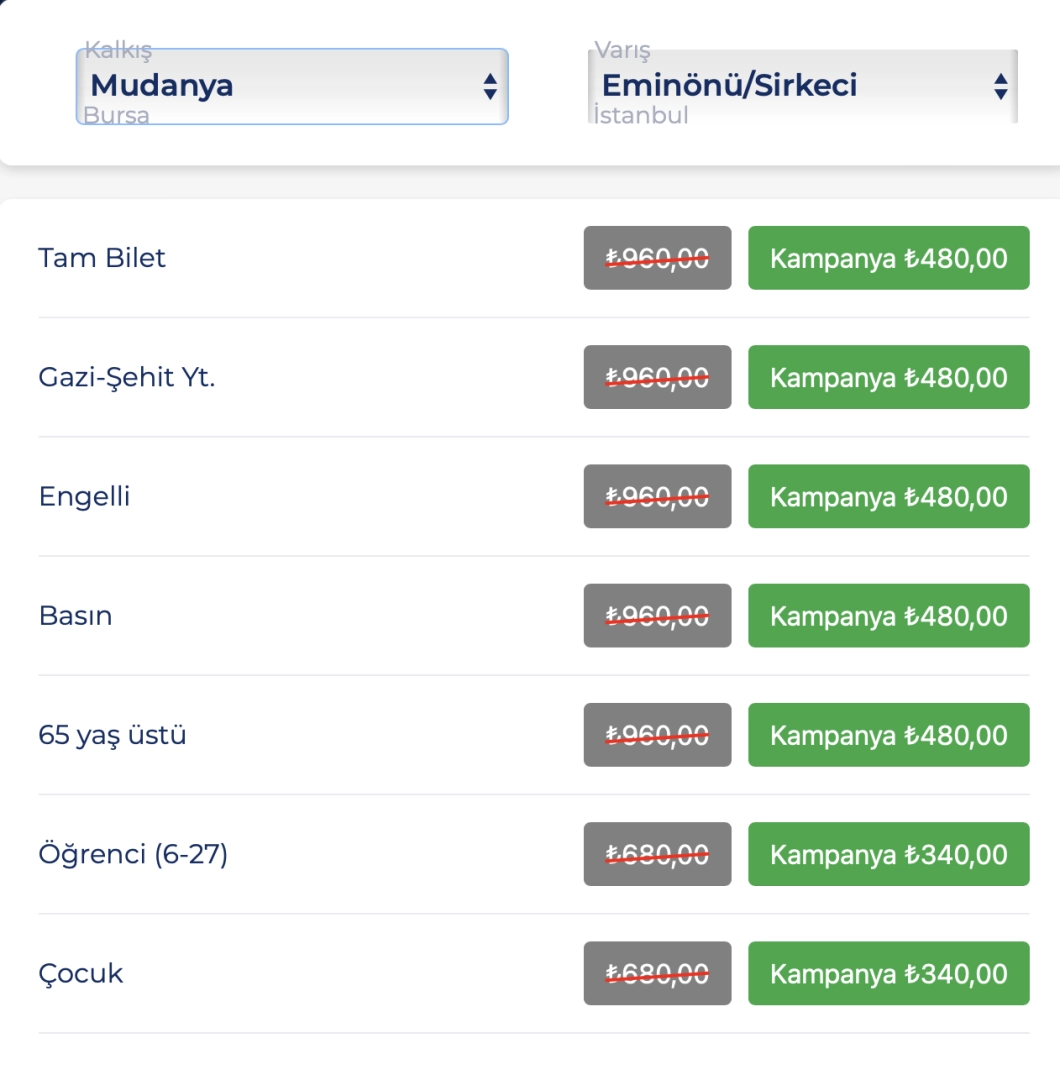Viewport: 1060px width, 1080px height.
Task: Click struck-through ₺960,00 price for Tam Bilet
Action: coord(657,258)
